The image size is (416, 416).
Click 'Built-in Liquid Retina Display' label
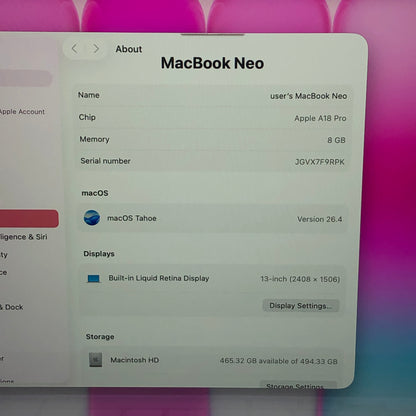[159, 278]
